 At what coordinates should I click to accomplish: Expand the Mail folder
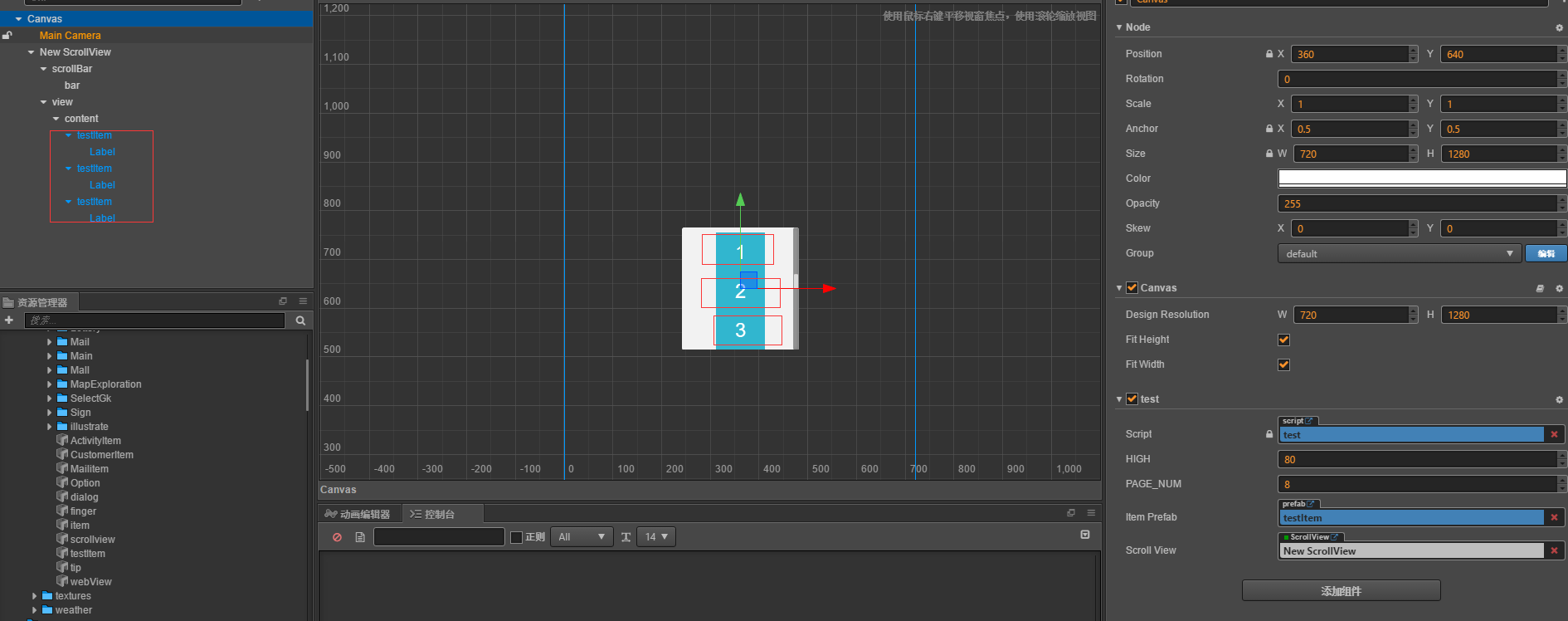click(x=50, y=342)
